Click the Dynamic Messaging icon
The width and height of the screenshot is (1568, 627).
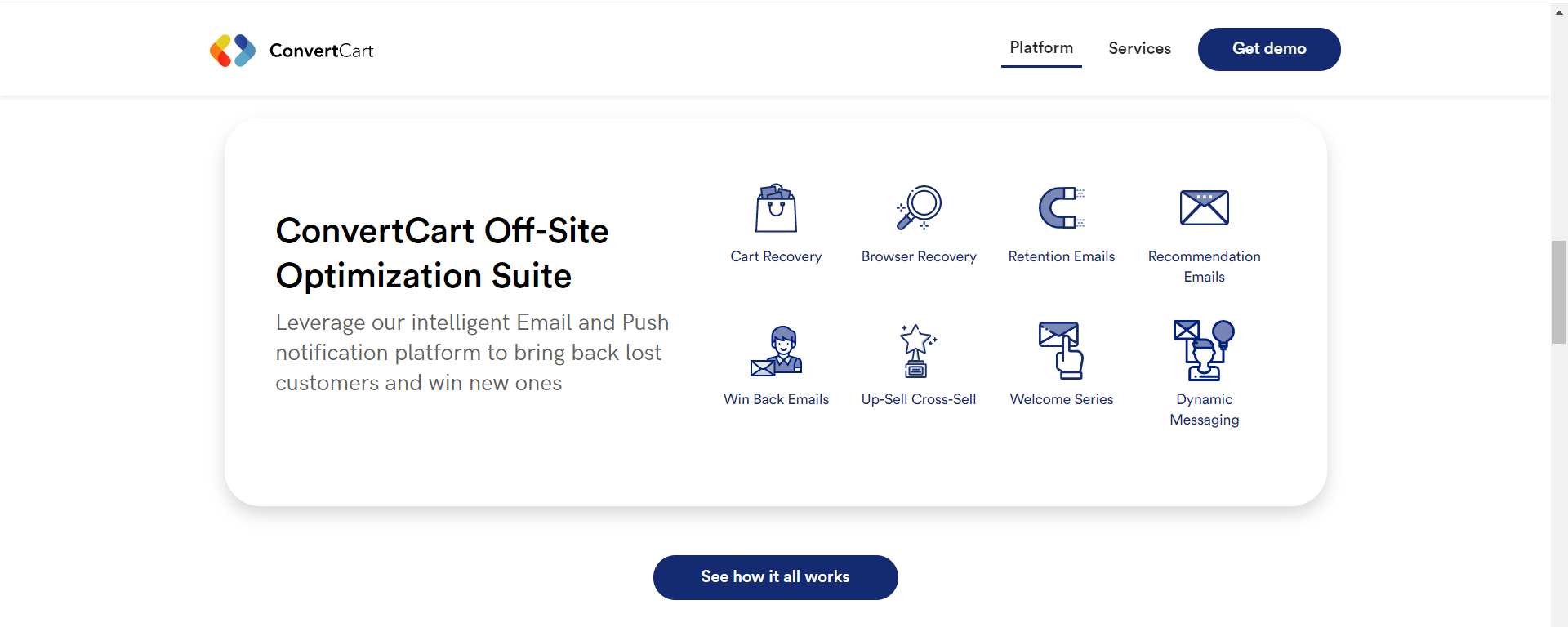click(x=1204, y=351)
